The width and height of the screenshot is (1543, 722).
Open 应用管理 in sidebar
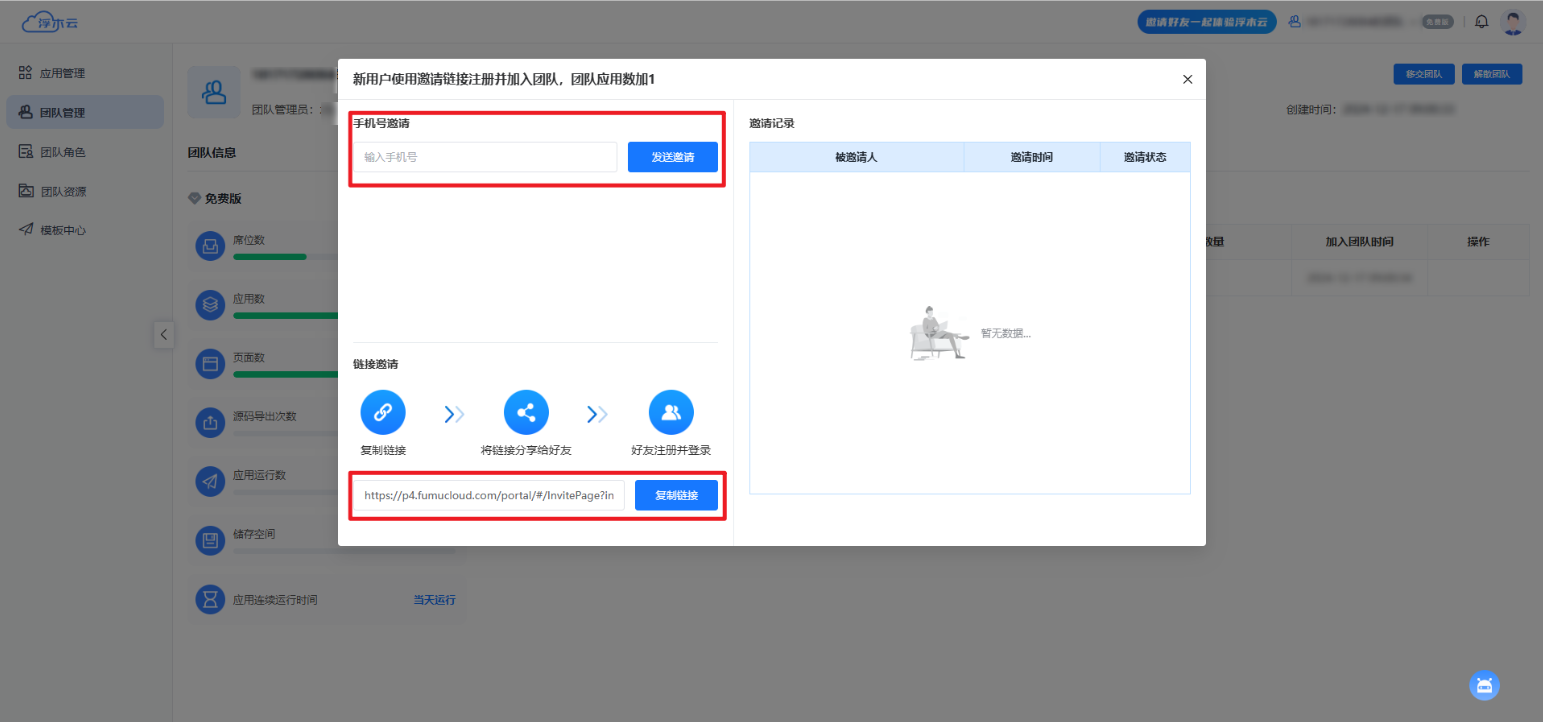click(62, 73)
